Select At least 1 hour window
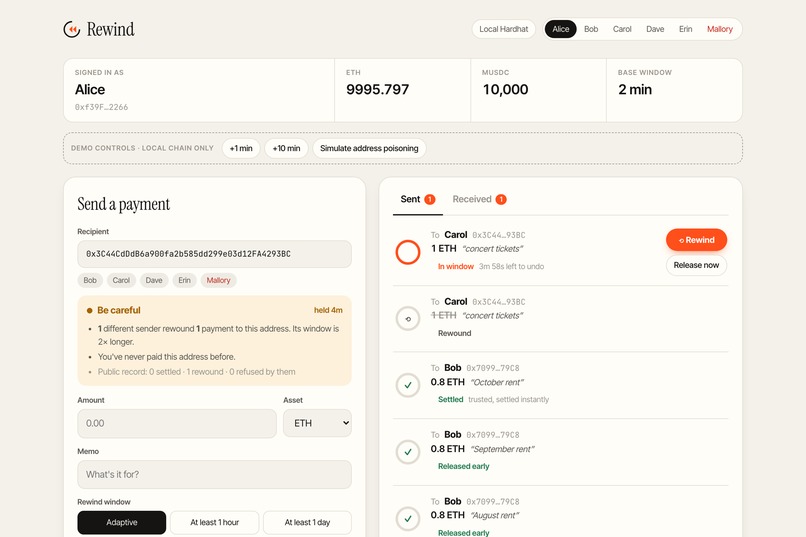Screen dimensions: 806x537 pyautogui.click(x=214, y=523)
